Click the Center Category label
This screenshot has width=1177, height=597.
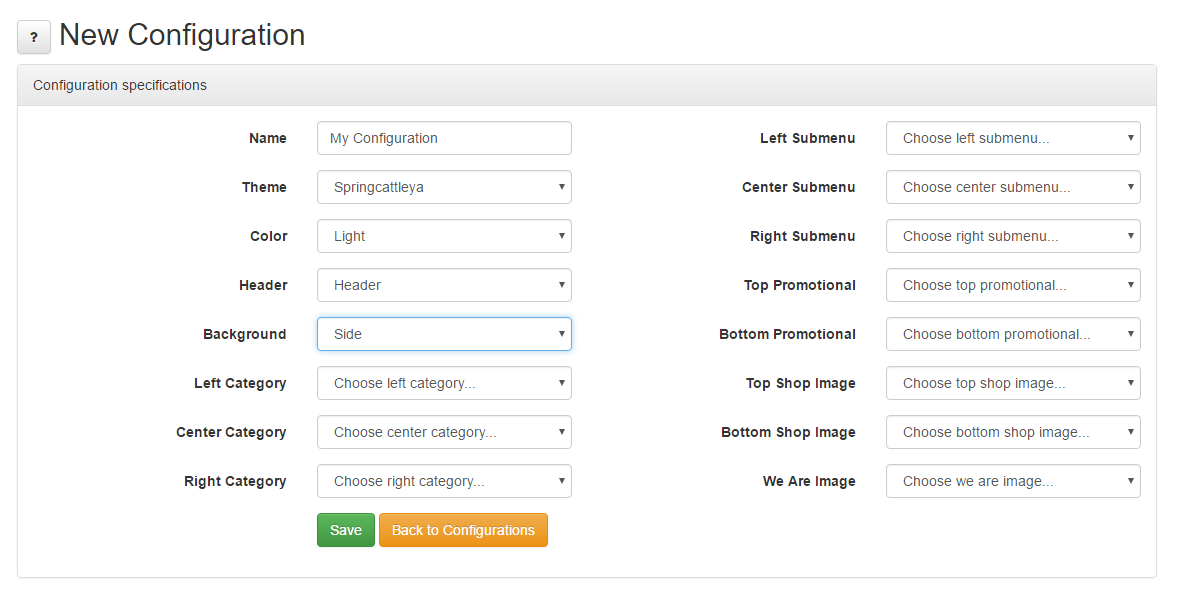[231, 432]
